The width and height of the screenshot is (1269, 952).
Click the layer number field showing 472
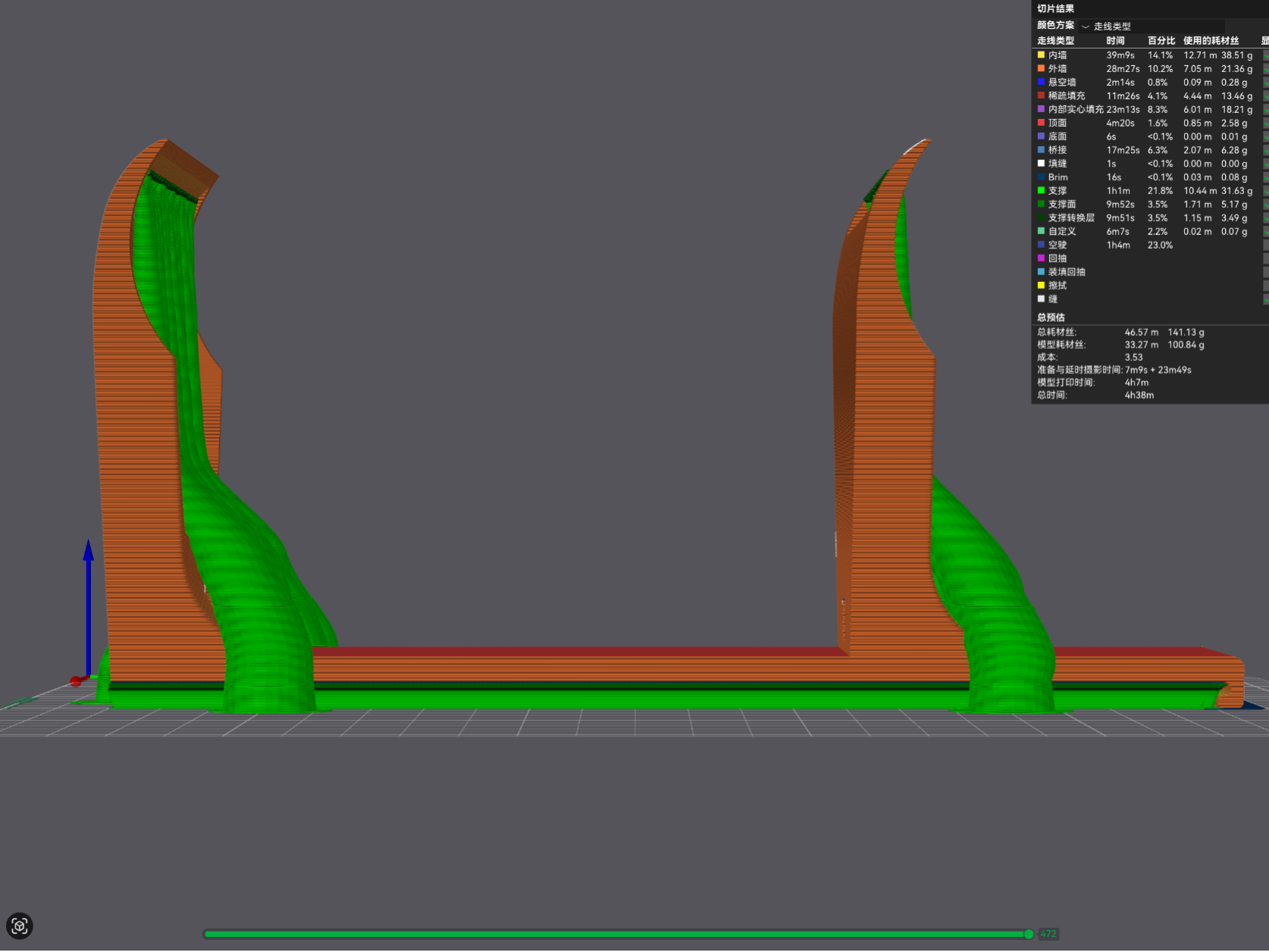[x=1048, y=934]
